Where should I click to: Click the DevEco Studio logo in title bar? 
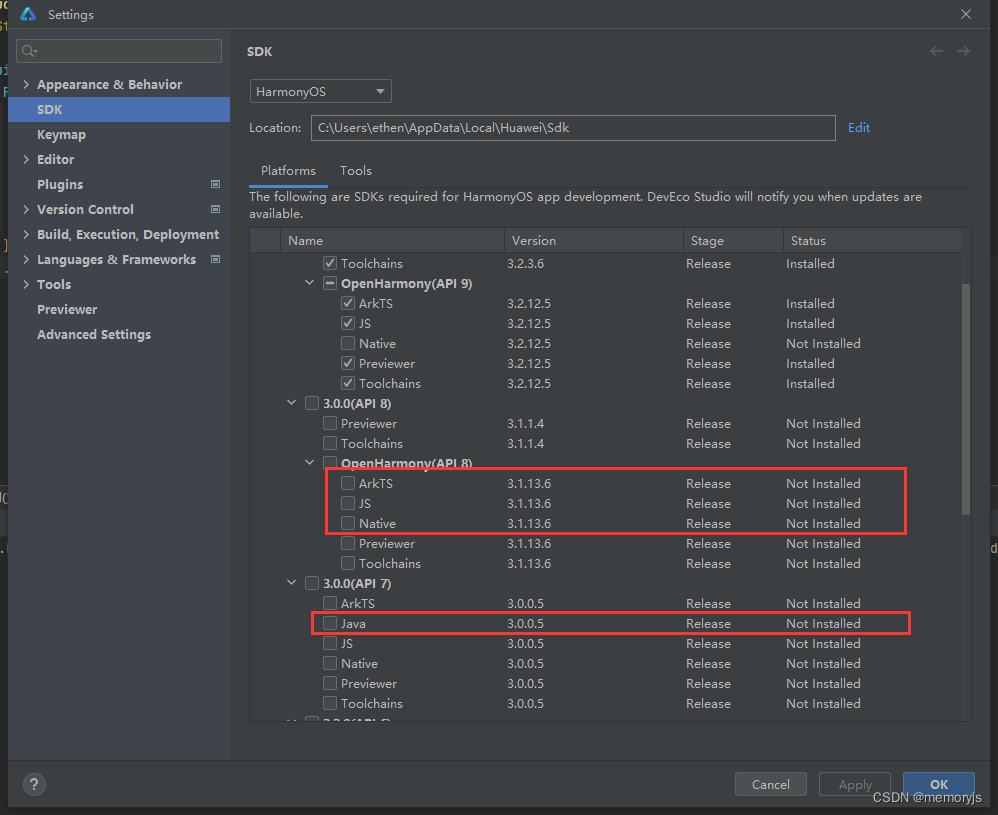click(28, 14)
